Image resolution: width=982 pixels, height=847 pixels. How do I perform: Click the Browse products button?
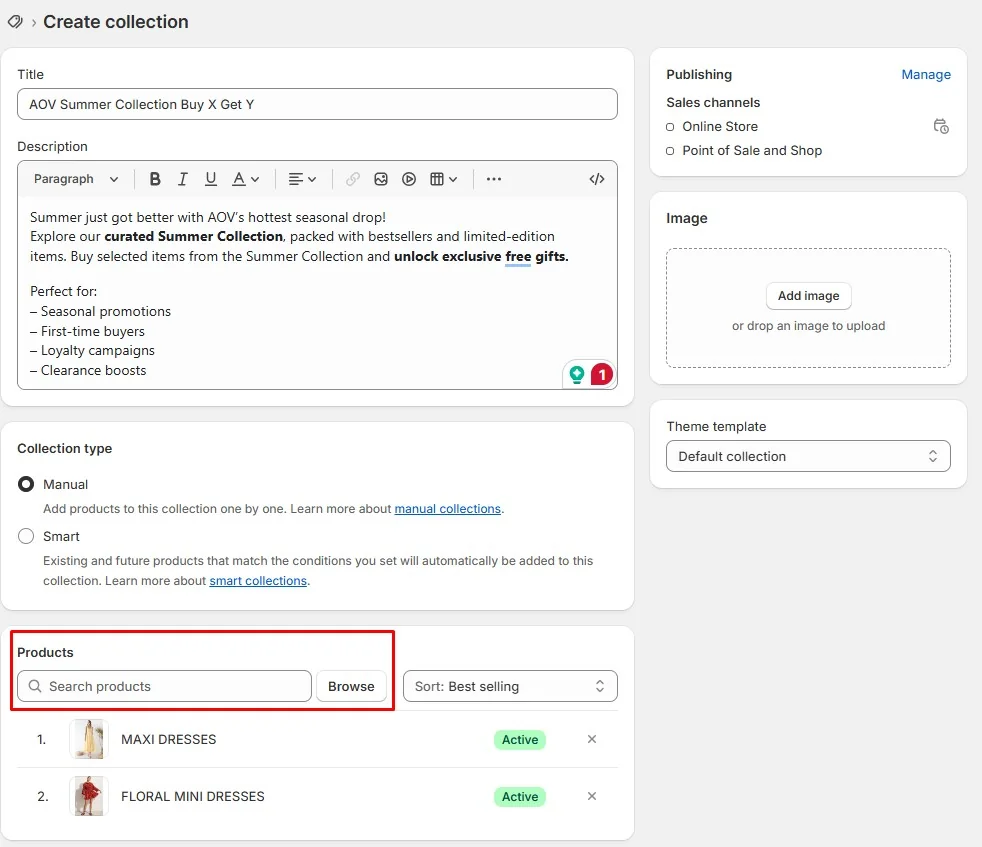[x=351, y=686]
